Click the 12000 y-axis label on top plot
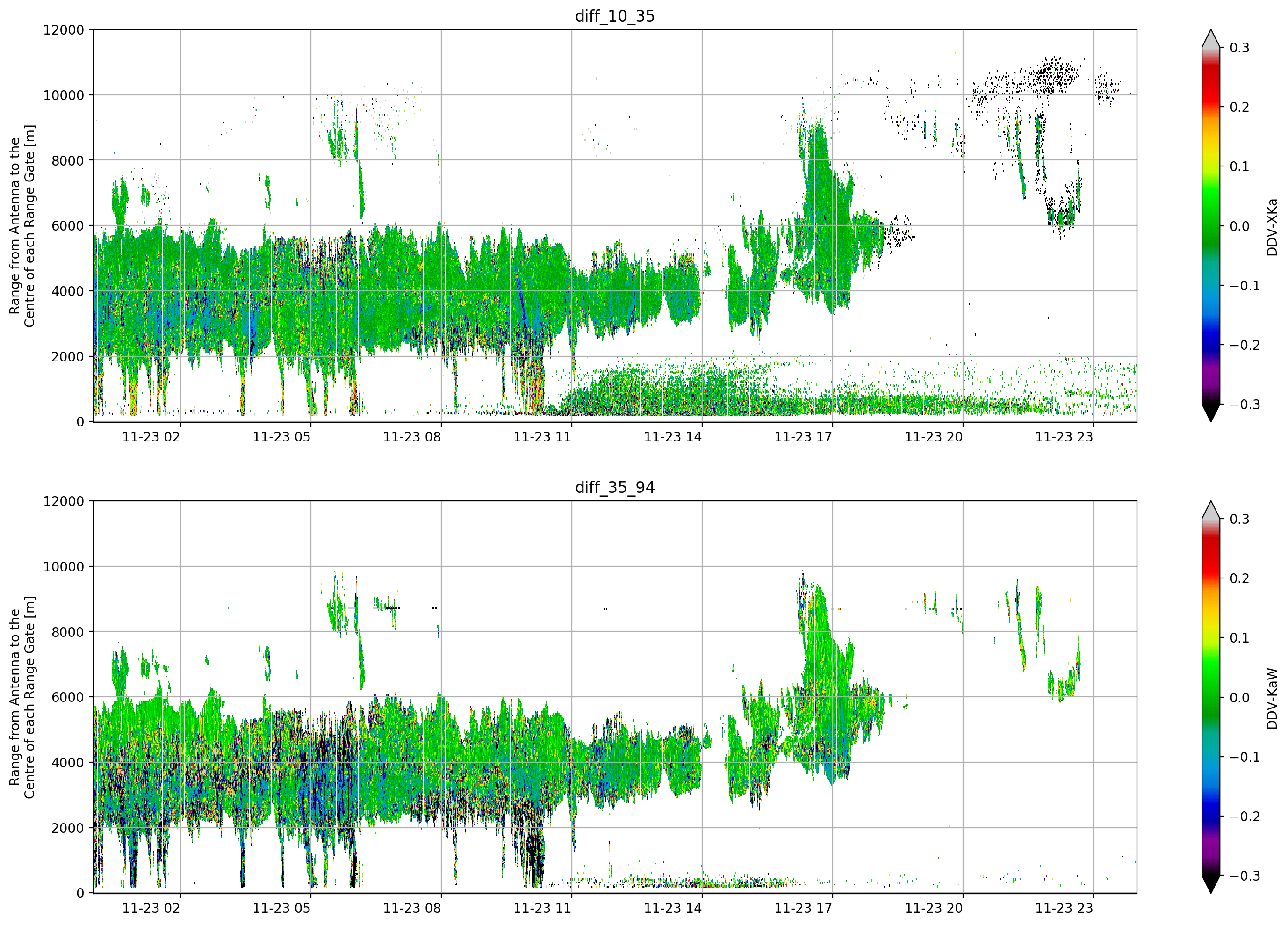This screenshot has height=925, width=1288. pos(64,30)
